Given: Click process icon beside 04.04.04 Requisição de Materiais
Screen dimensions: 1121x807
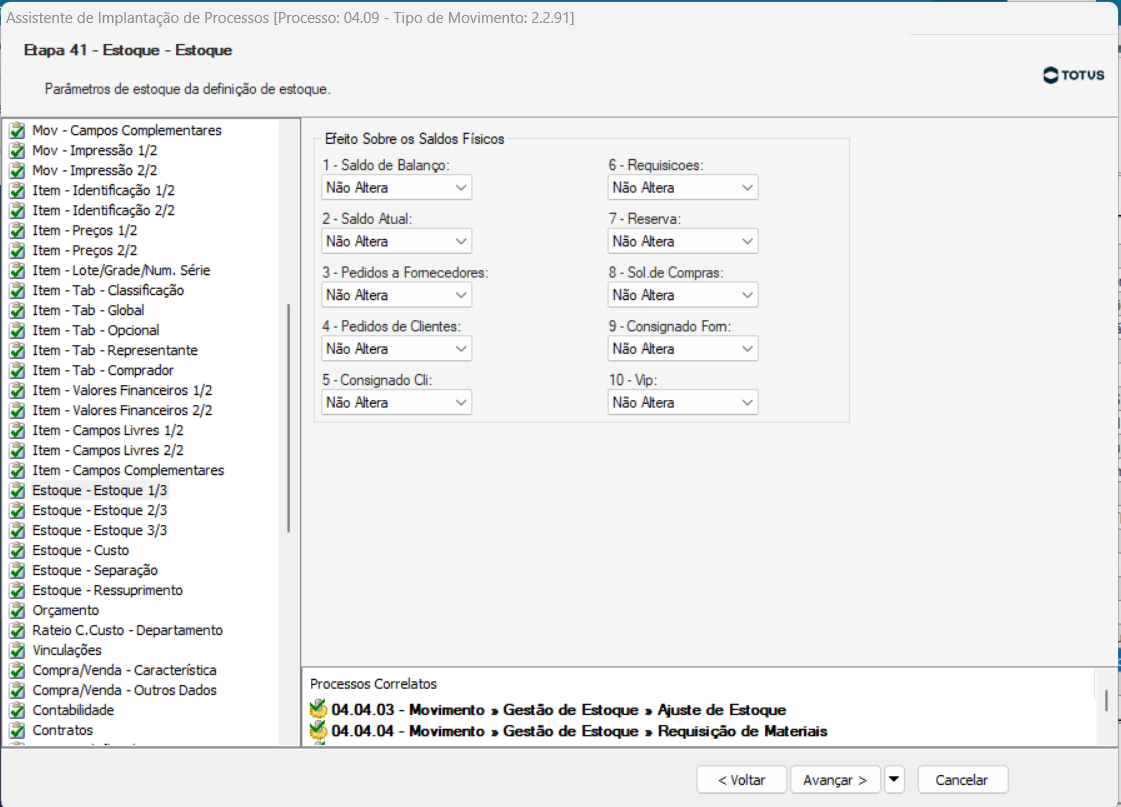Looking at the screenshot, I should 318,731.
